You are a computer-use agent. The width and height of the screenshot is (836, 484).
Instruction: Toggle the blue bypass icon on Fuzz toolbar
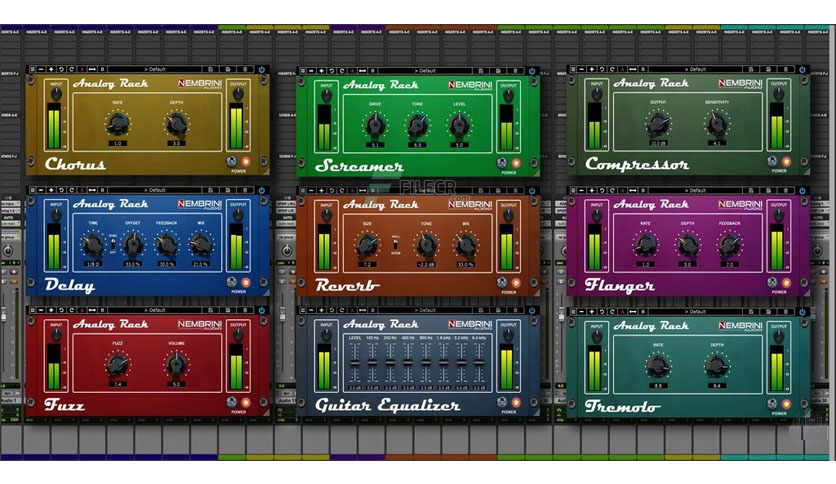tap(261, 310)
